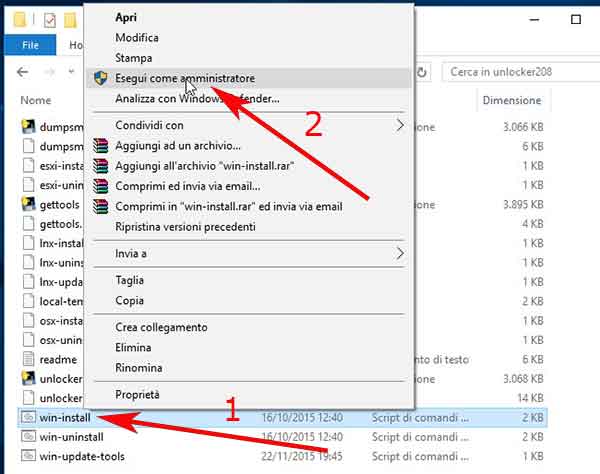
Task: Click the properties checkmark quick access icon
Action: [x=50, y=20]
